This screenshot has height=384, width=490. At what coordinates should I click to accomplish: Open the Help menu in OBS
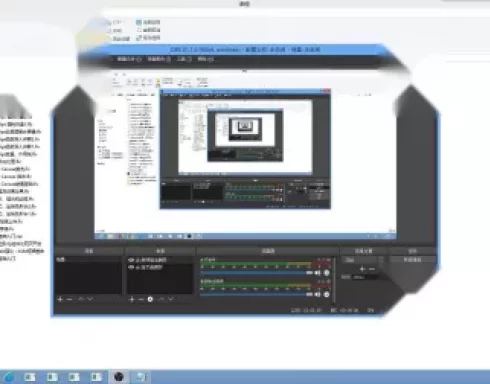pos(205,59)
